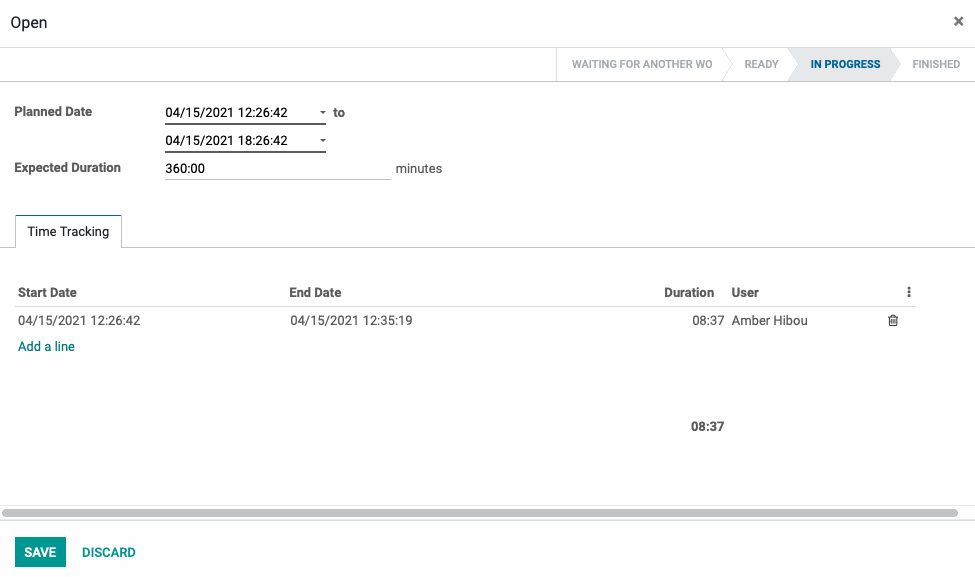Sort by the Start Date column header
975x577 pixels.
[x=47, y=292]
